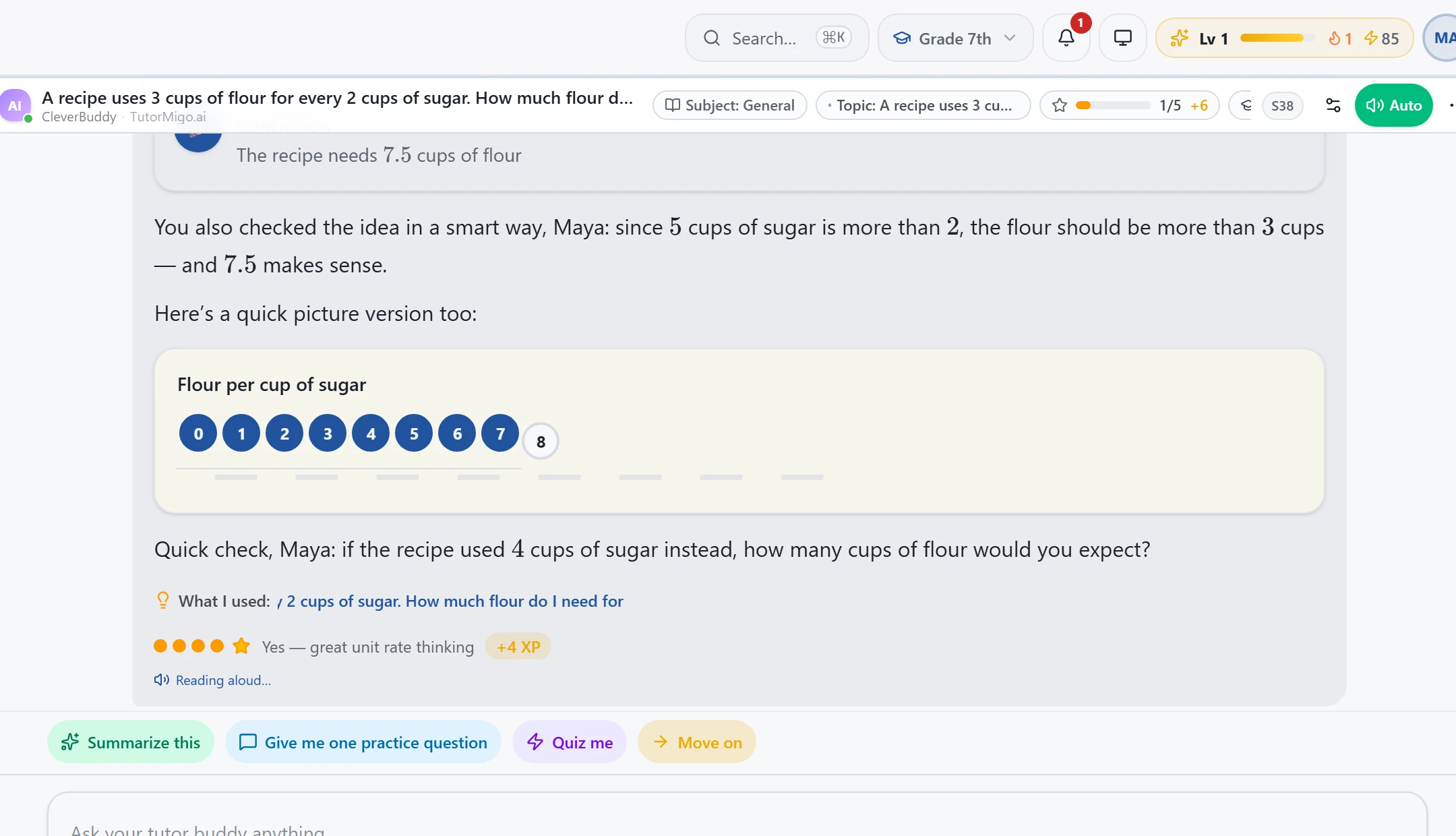Open the MA profile avatar
The width and height of the screenshot is (1456, 836).
(1443, 38)
